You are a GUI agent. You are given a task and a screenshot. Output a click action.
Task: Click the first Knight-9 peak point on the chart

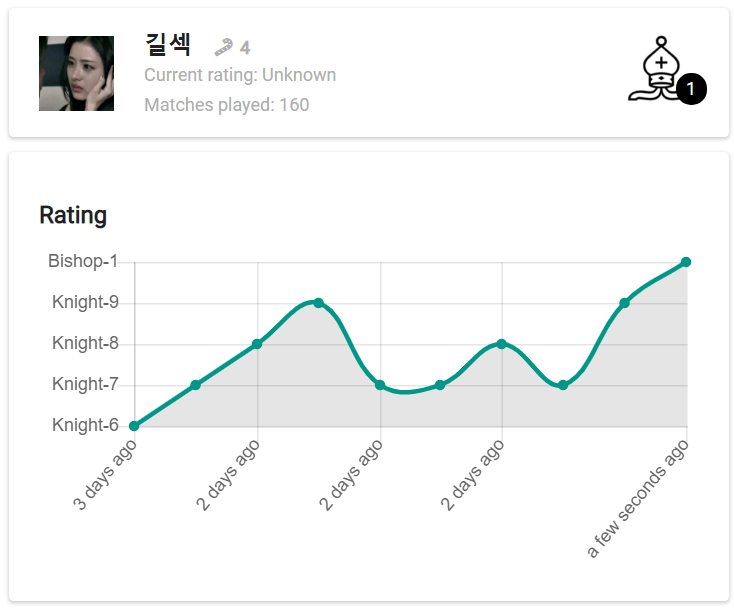point(318,302)
